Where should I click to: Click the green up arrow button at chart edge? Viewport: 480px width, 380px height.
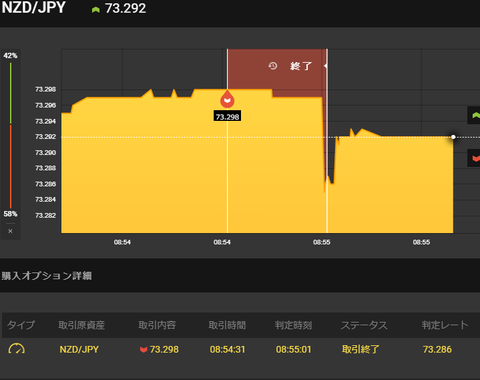coord(475,115)
